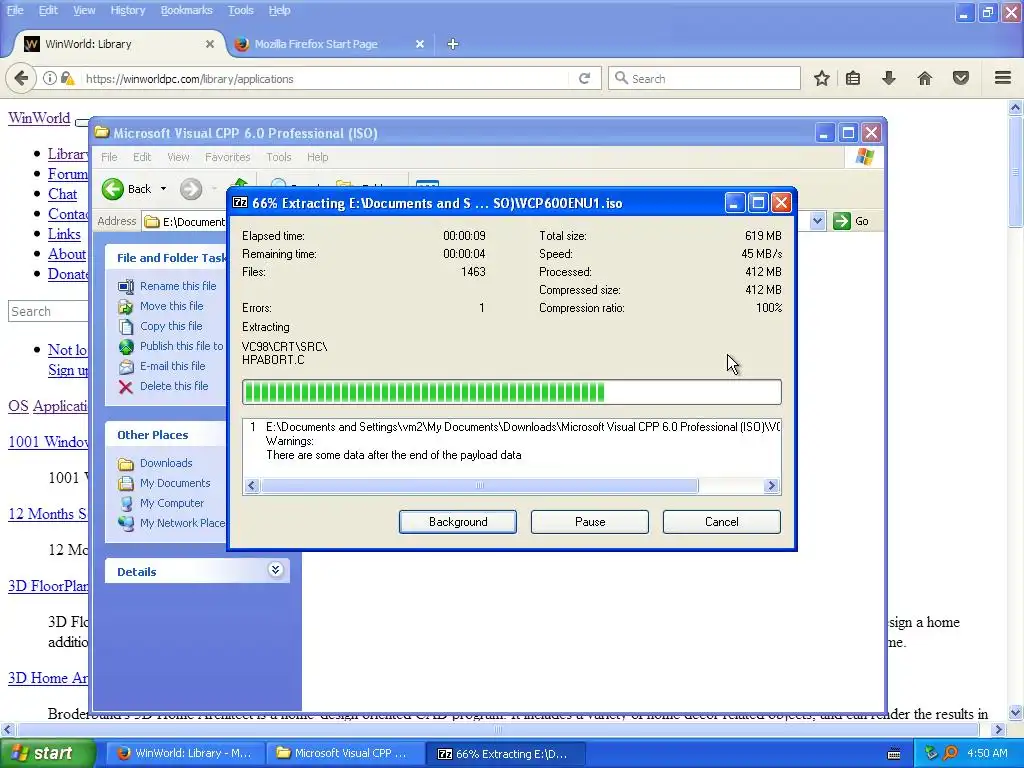This screenshot has width=1024, height=768.
Task: Click the WinWorld page Search box
Action: click(48, 312)
